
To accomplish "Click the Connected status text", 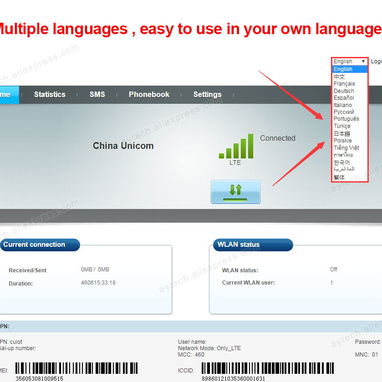I will point(277,138).
